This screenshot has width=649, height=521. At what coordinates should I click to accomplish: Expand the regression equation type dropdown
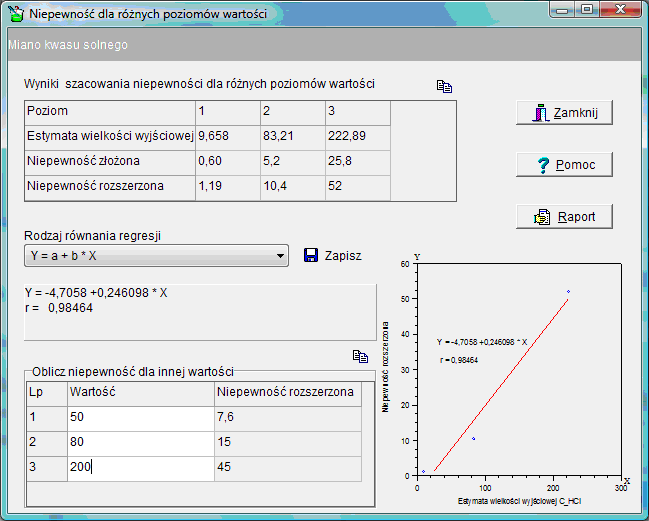tap(279, 257)
